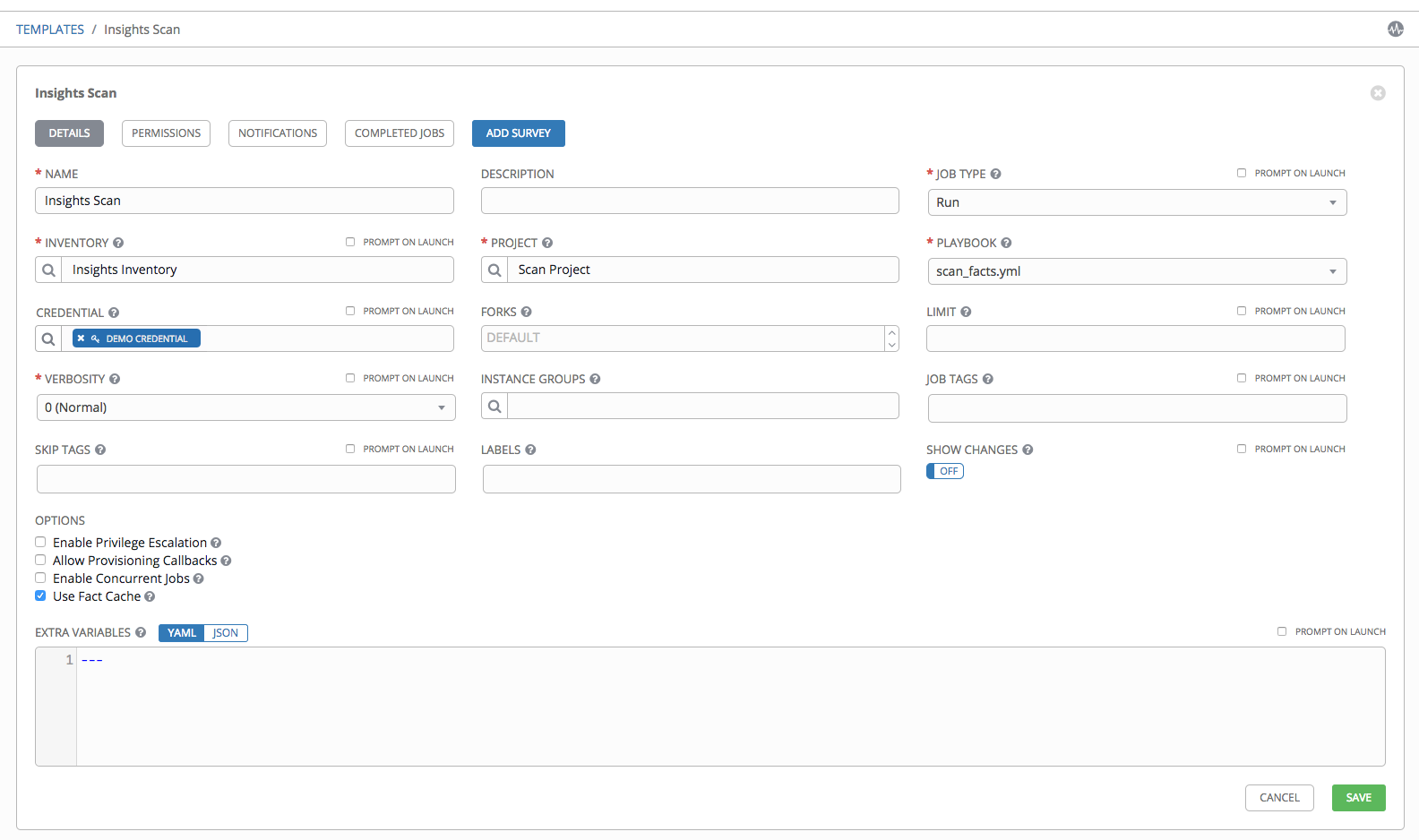Open project lookup search icon
The image size is (1419, 840).
coord(494,270)
